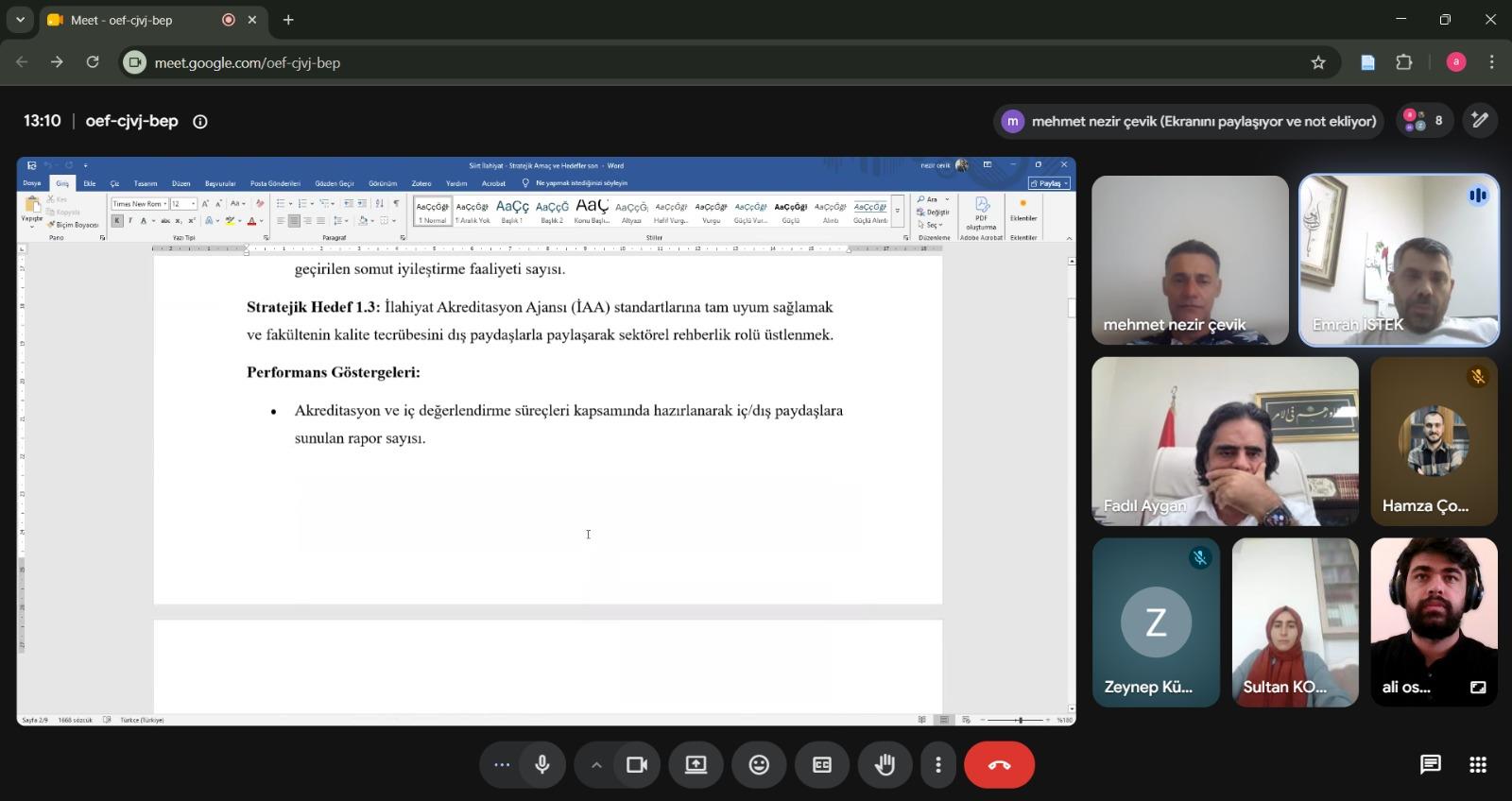Open Meet activities grid icon

pos(1478,765)
